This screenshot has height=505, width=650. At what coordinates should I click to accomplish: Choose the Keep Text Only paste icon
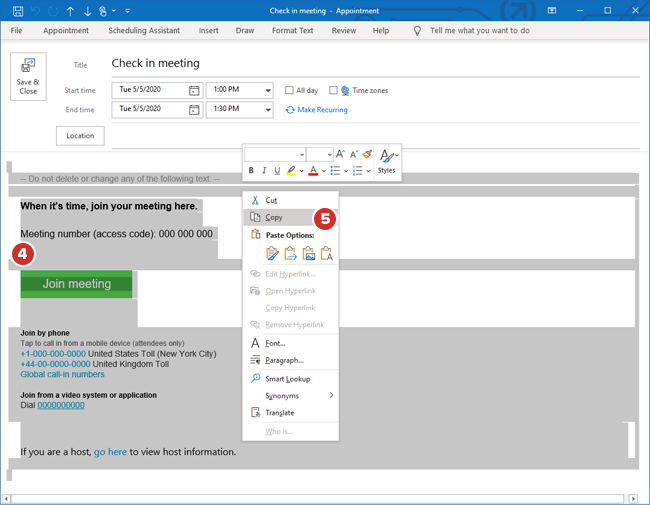point(326,254)
